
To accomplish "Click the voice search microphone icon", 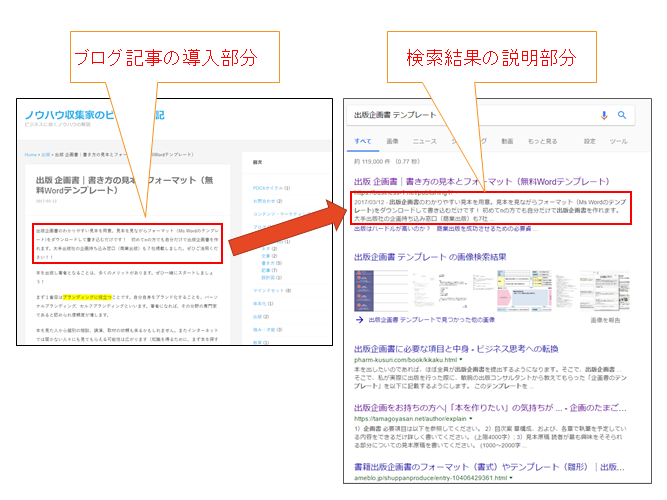I will pos(604,115).
